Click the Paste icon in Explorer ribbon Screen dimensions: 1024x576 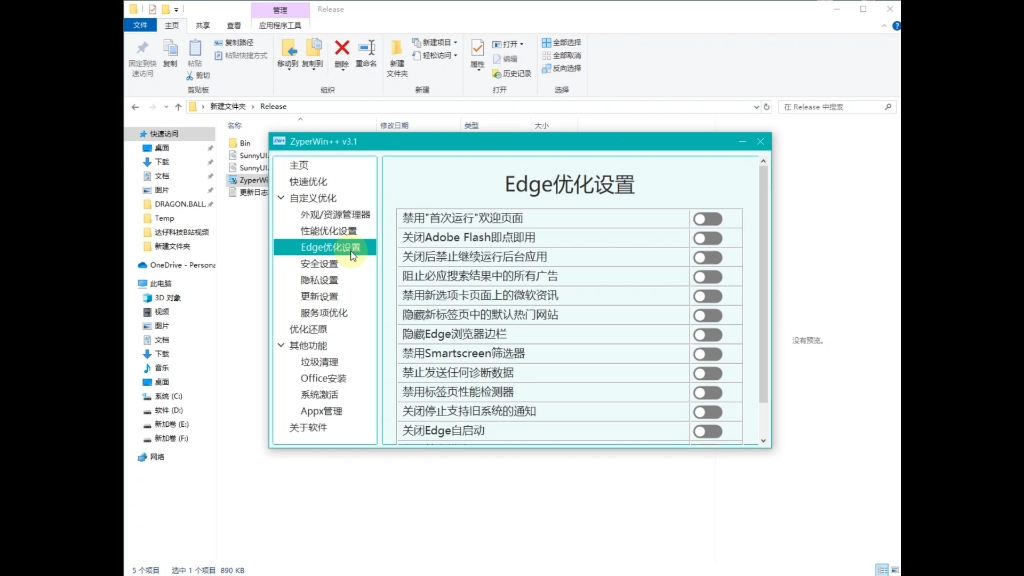click(195, 48)
